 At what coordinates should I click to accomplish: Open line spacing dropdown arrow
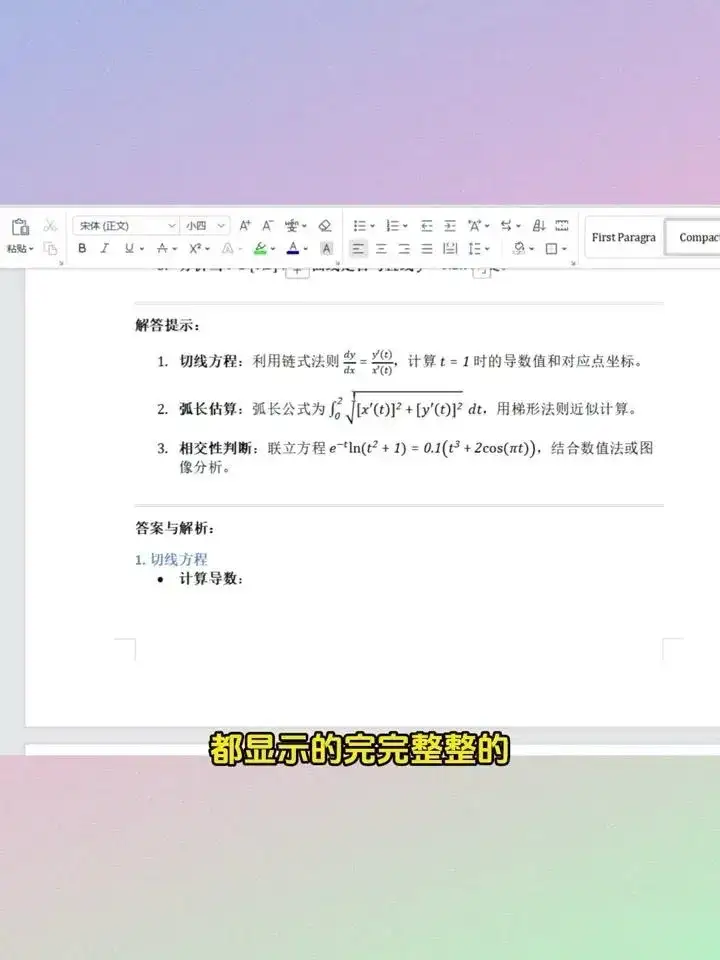[x=487, y=249]
